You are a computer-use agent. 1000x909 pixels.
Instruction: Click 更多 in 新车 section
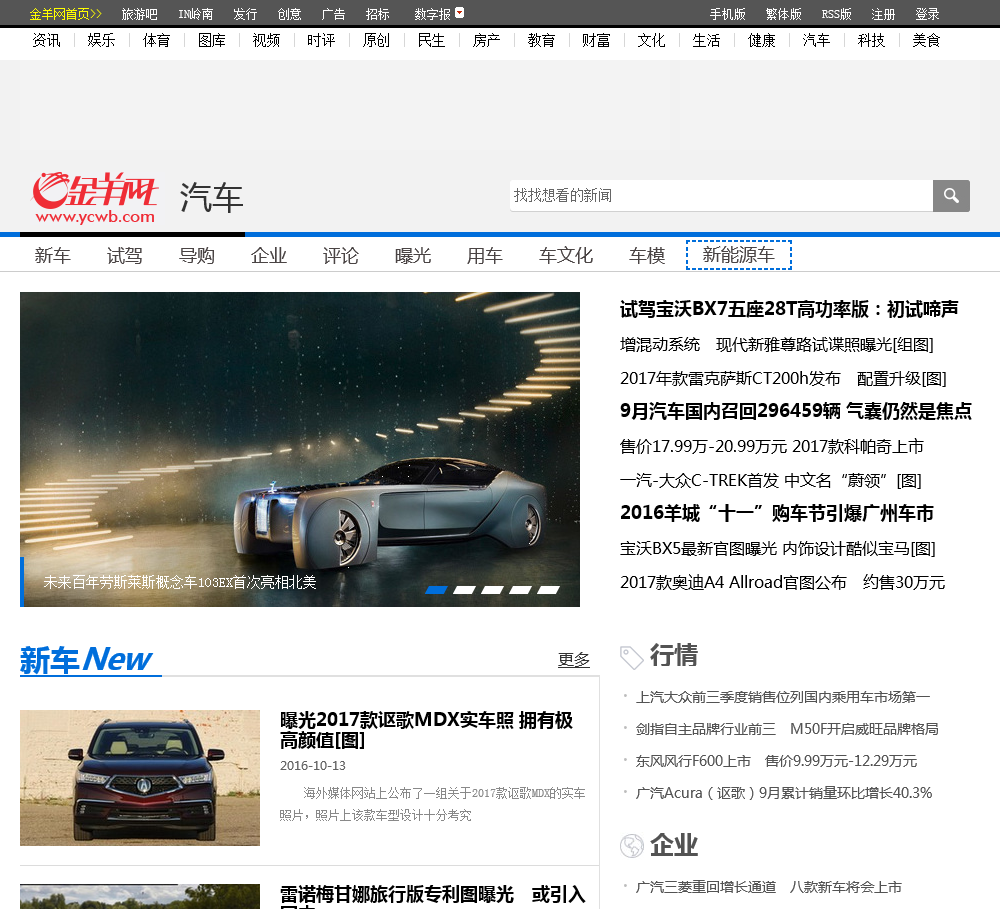point(573,660)
